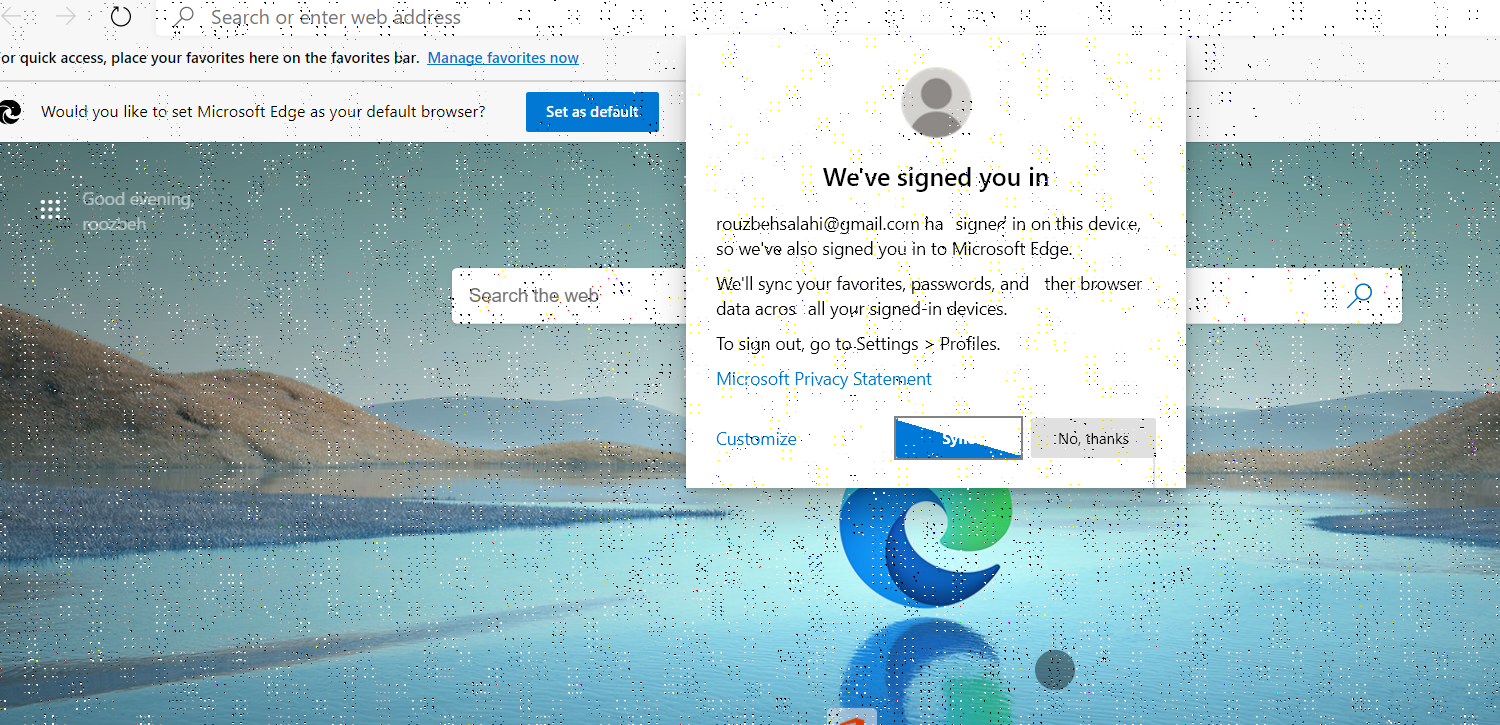Go forward using the forward arrow
The image size is (1500, 725).
click(65, 17)
